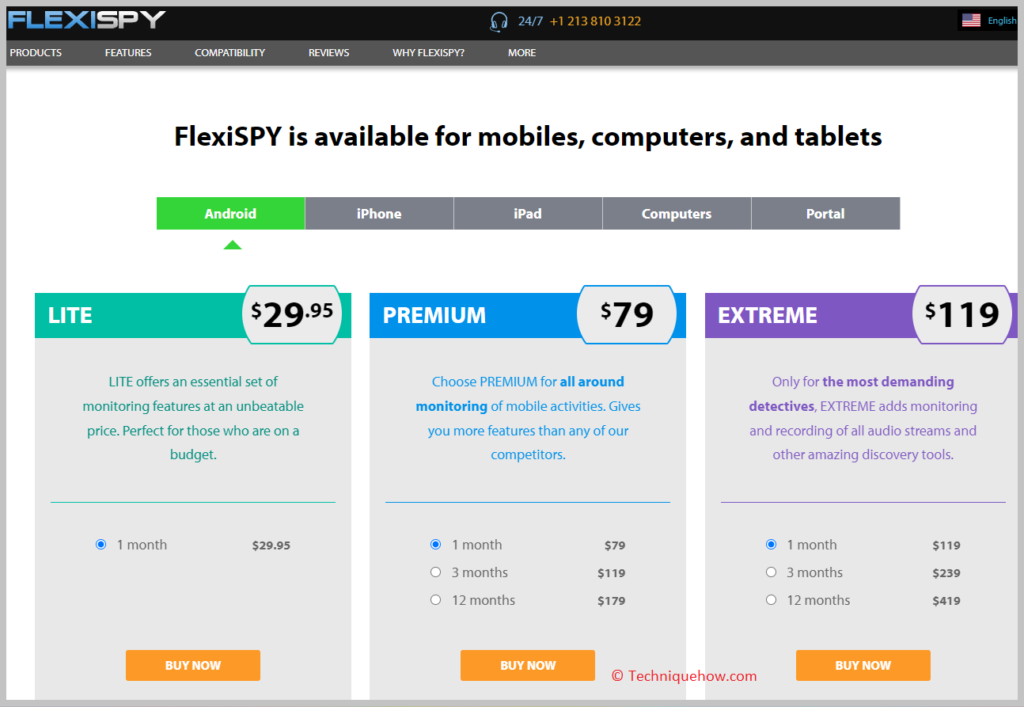Click the LITE $29.95 price badge

tap(292, 314)
